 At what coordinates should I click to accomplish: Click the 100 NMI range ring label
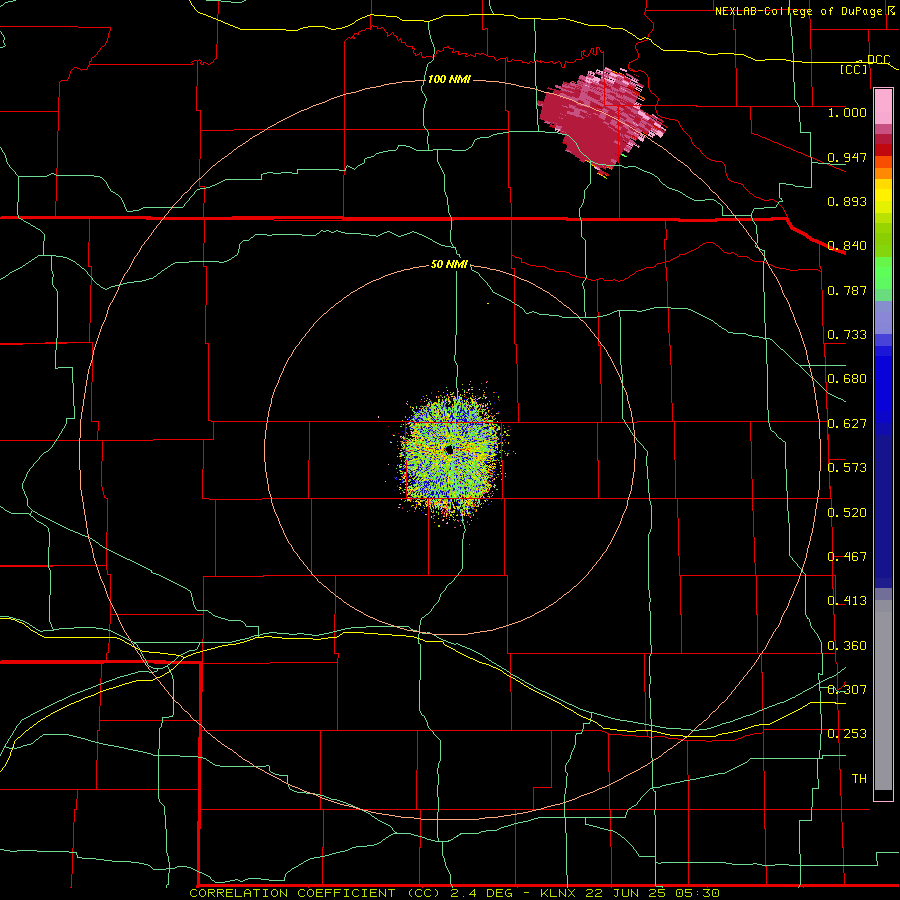(x=449, y=79)
